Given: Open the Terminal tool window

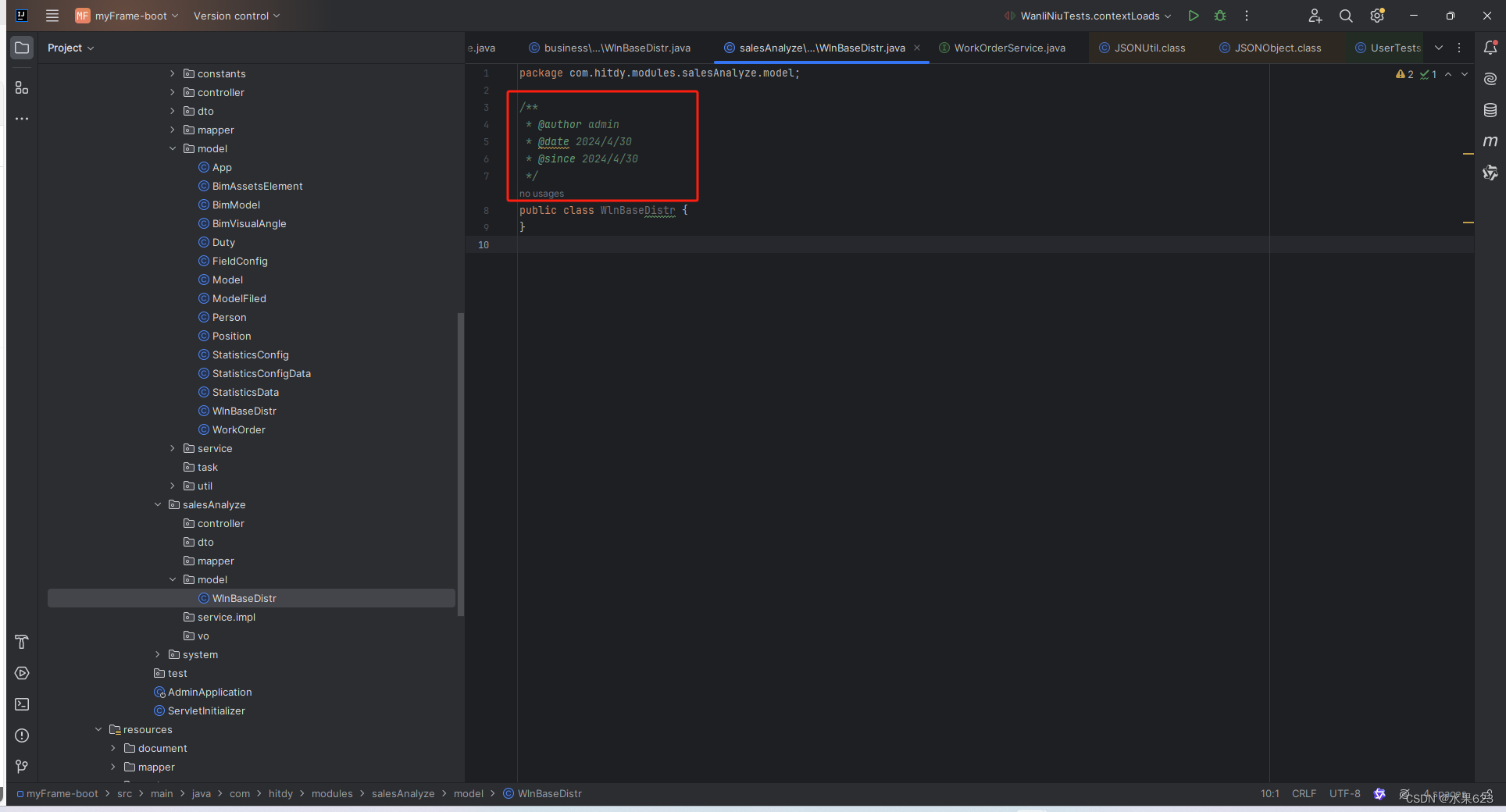Looking at the screenshot, I should coord(22,704).
